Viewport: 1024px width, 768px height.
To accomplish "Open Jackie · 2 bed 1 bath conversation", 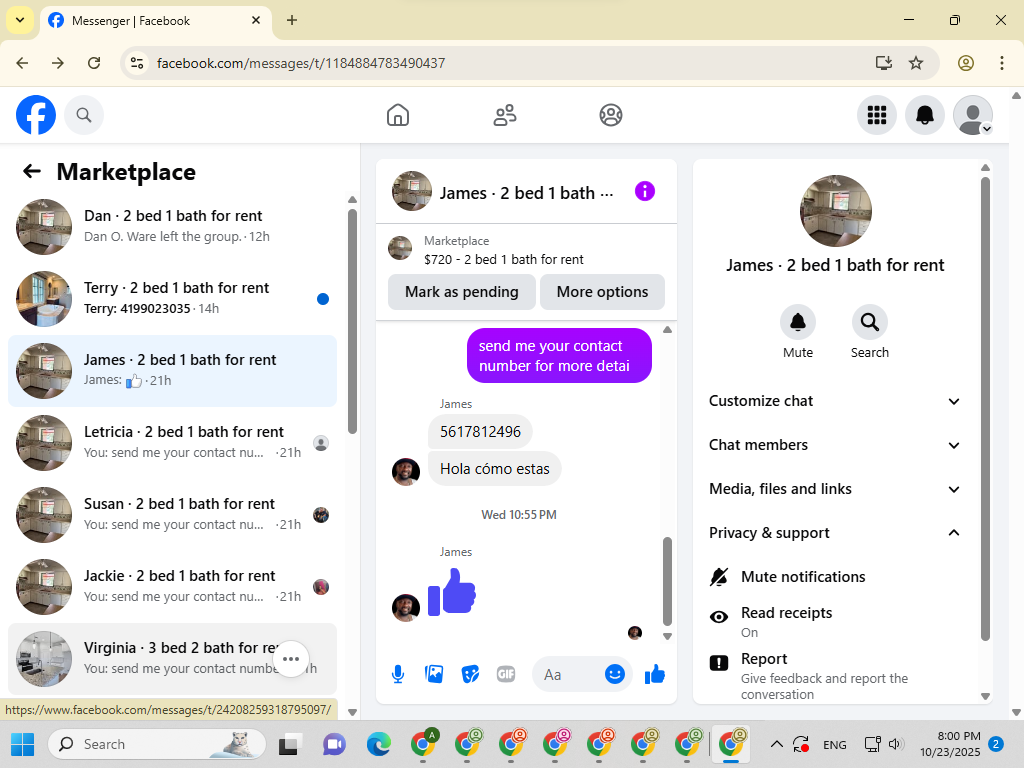I will 172,586.
